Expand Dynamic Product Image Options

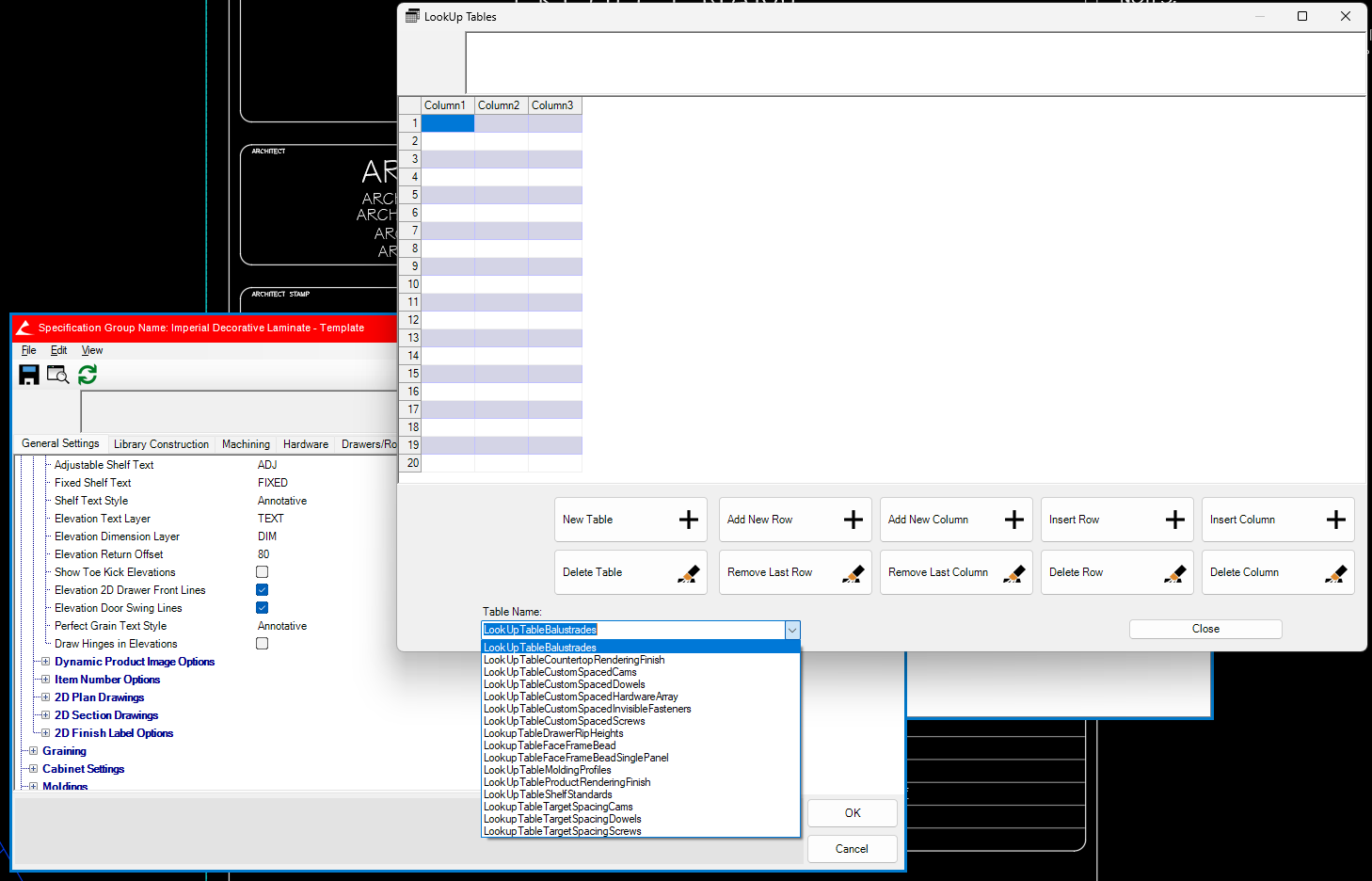(45, 662)
